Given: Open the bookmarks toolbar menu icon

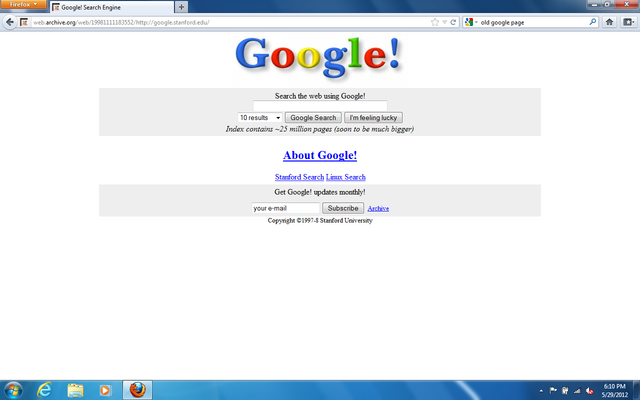Looking at the screenshot, I should tap(628, 22).
